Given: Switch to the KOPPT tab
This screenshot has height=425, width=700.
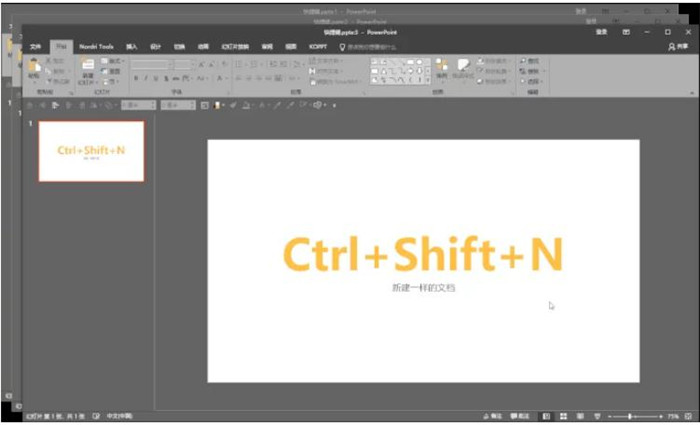Looking at the screenshot, I should coord(317,46).
